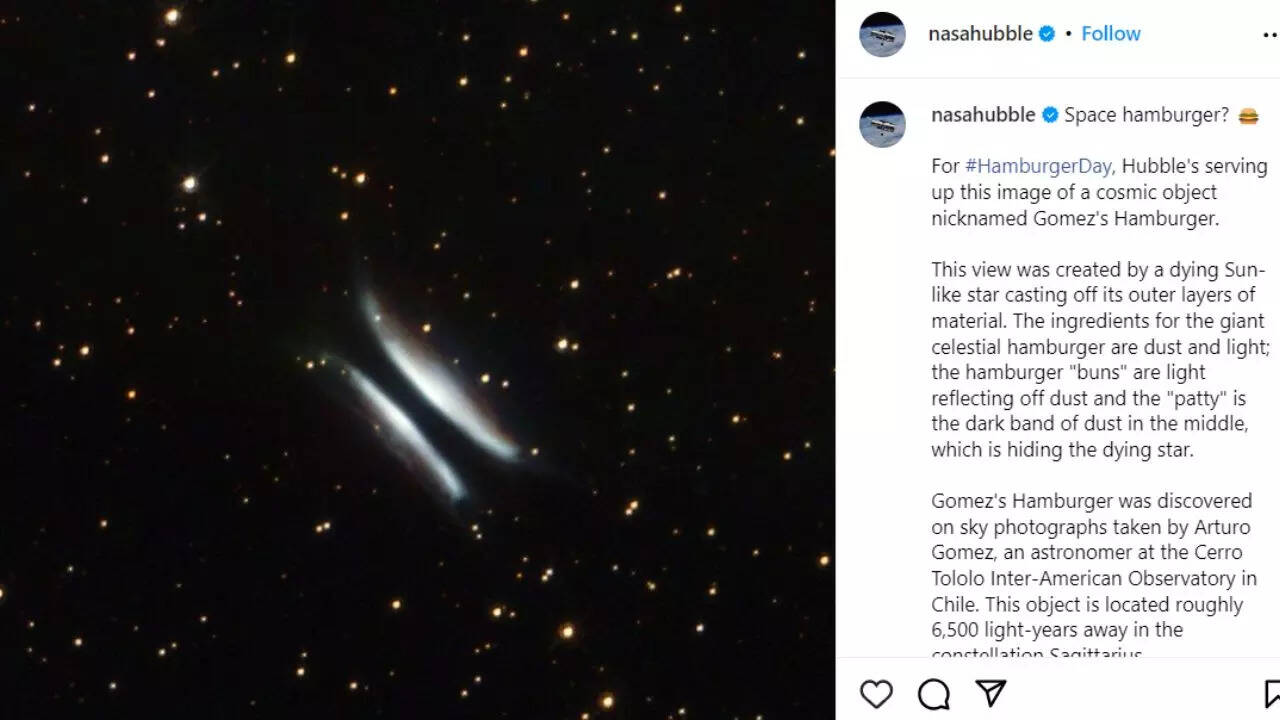Like the post with the heart icon
The width and height of the screenshot is (1280, 720).
pos(876,693)
